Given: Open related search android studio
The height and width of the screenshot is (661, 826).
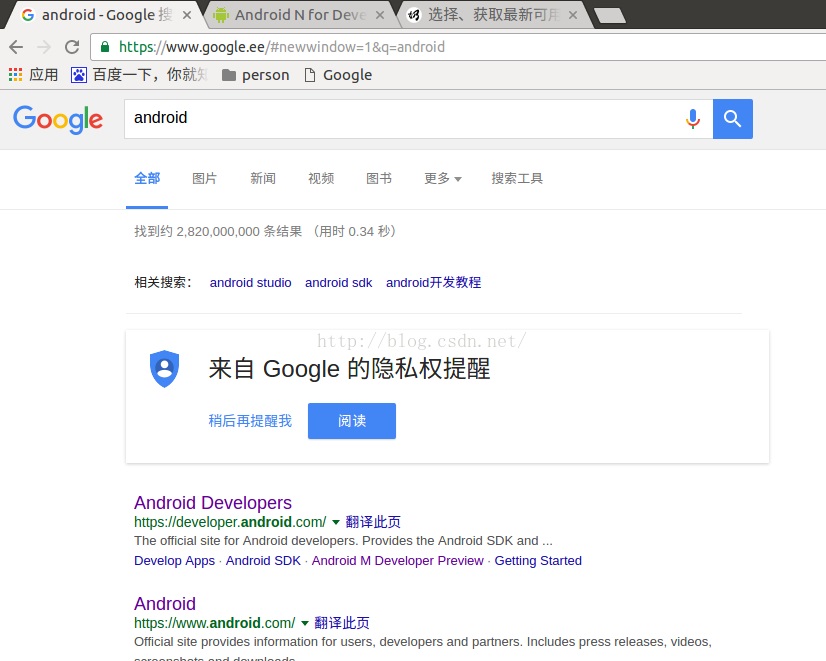Looking at the screenshot, I should (250, 283).
